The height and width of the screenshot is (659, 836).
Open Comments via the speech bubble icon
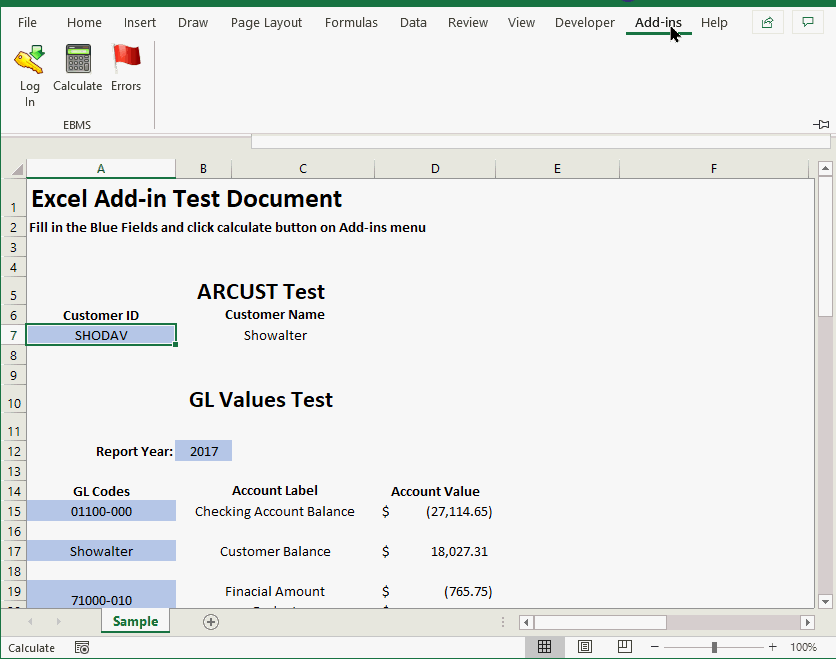point(807,21)
